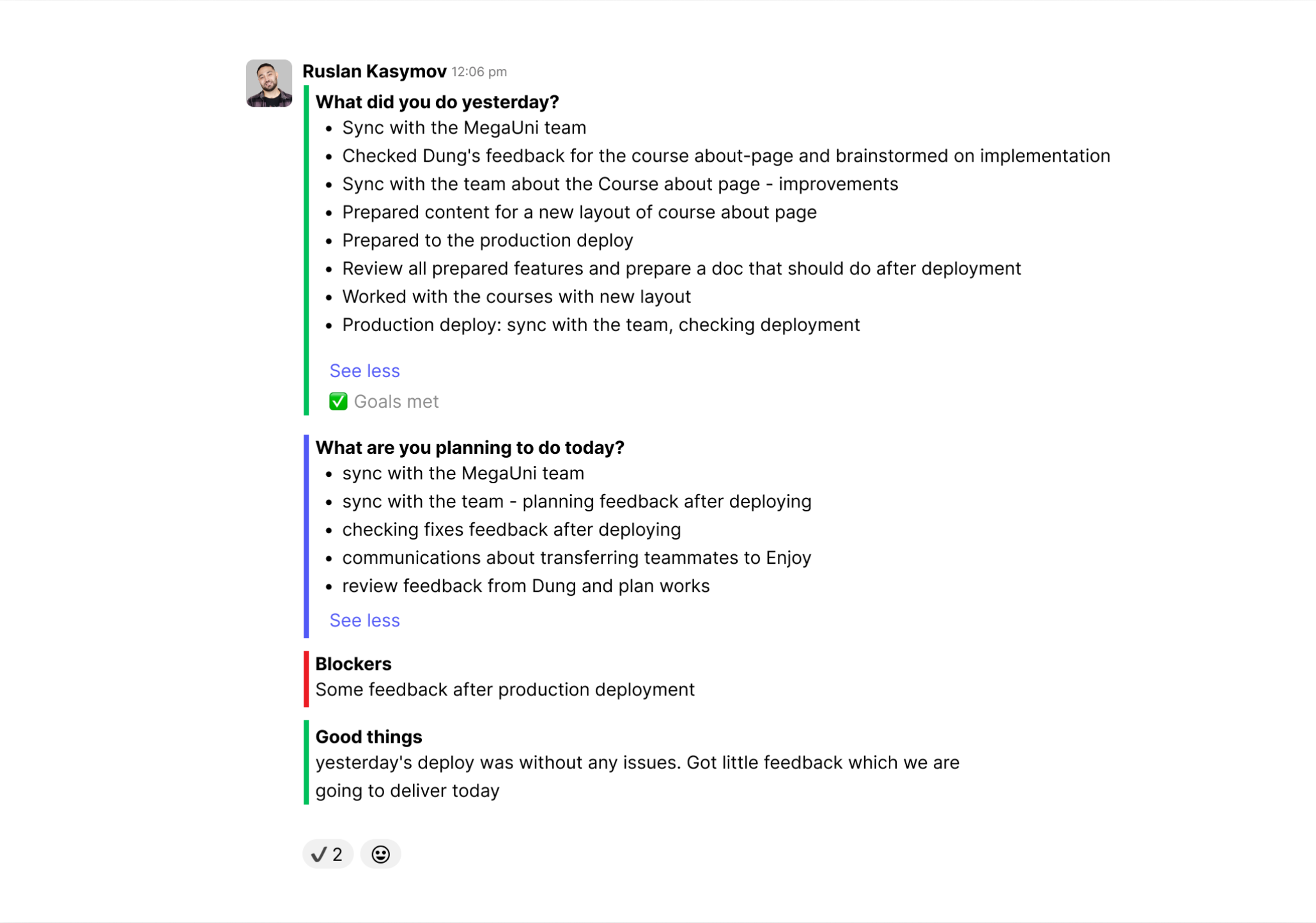Click the 'Some feedback after production deployment' text
1316x923 pixels.
click(x=505, y=690)
